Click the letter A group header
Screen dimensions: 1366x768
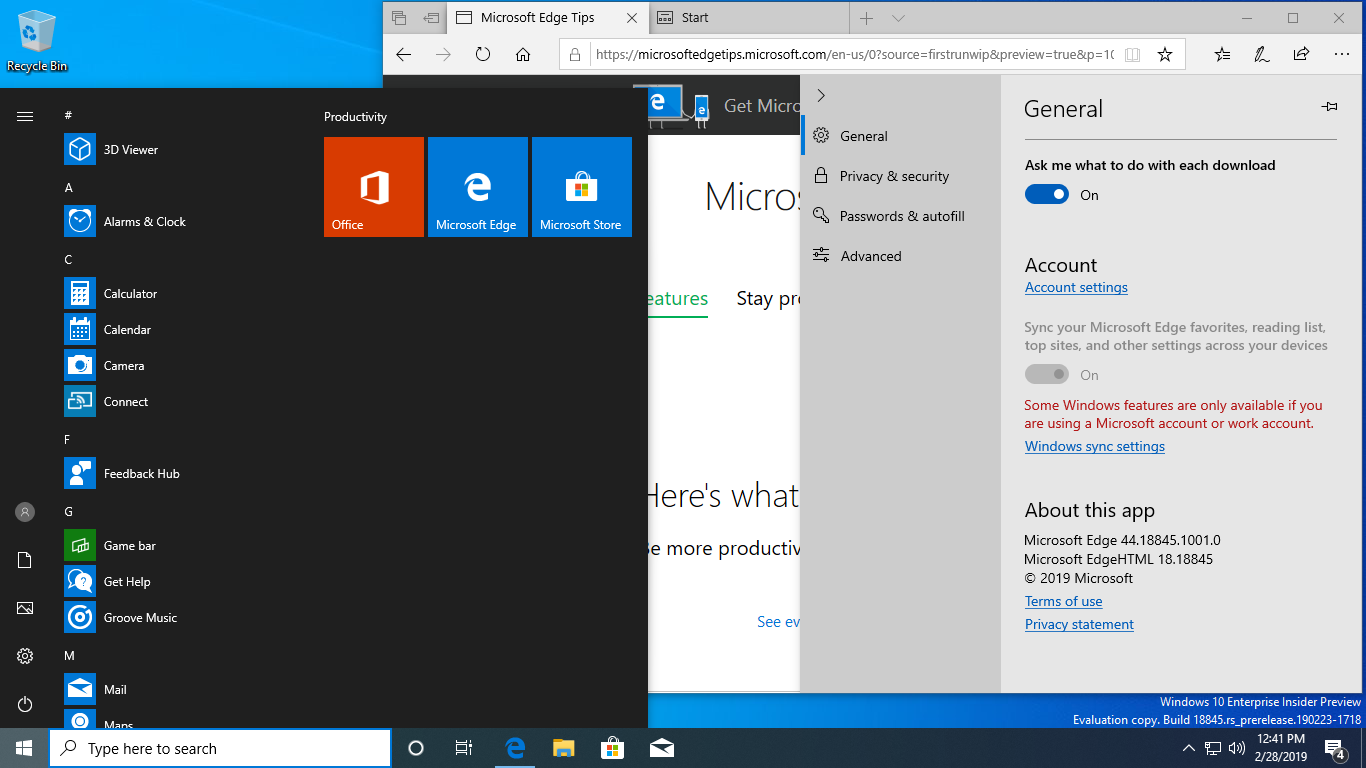pyautogui.click(x=68, y=188)
